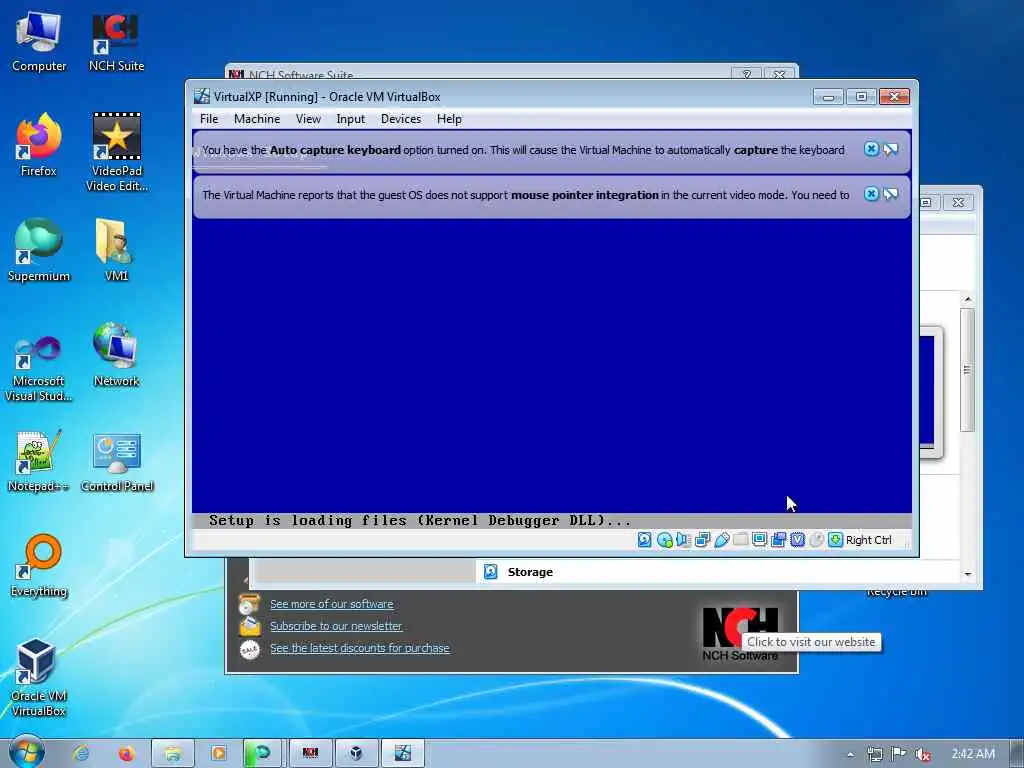Click second icon on Auto capture keyboard notification

(x=891, y=150)
